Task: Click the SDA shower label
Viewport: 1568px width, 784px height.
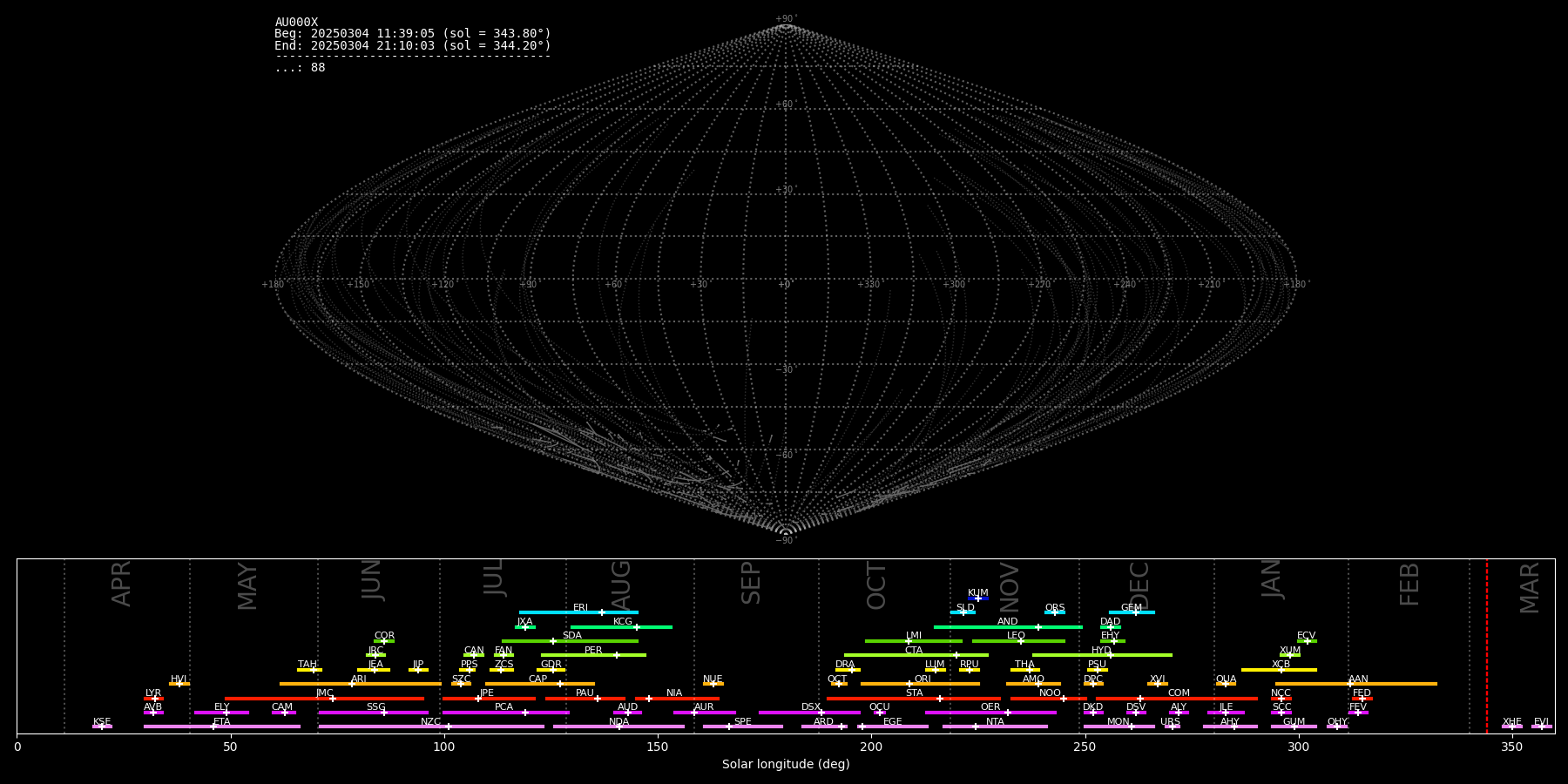Action: click(571, 636)
